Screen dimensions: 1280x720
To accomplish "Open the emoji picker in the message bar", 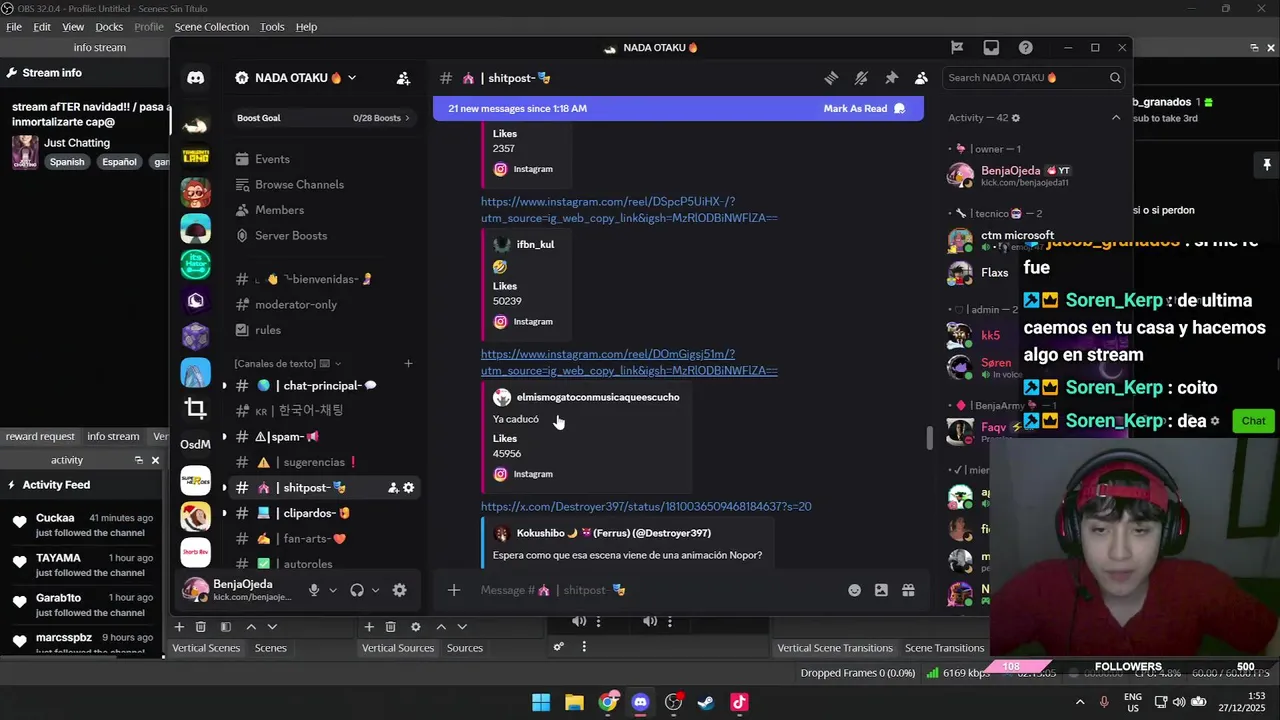I will pos(854,590).
